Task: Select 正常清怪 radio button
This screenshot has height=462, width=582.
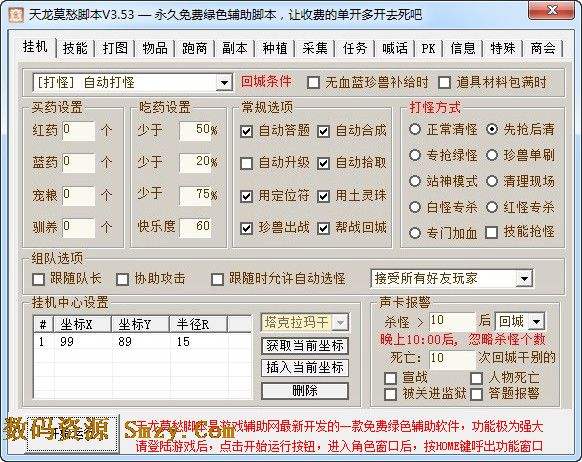Action: (415, 129)
